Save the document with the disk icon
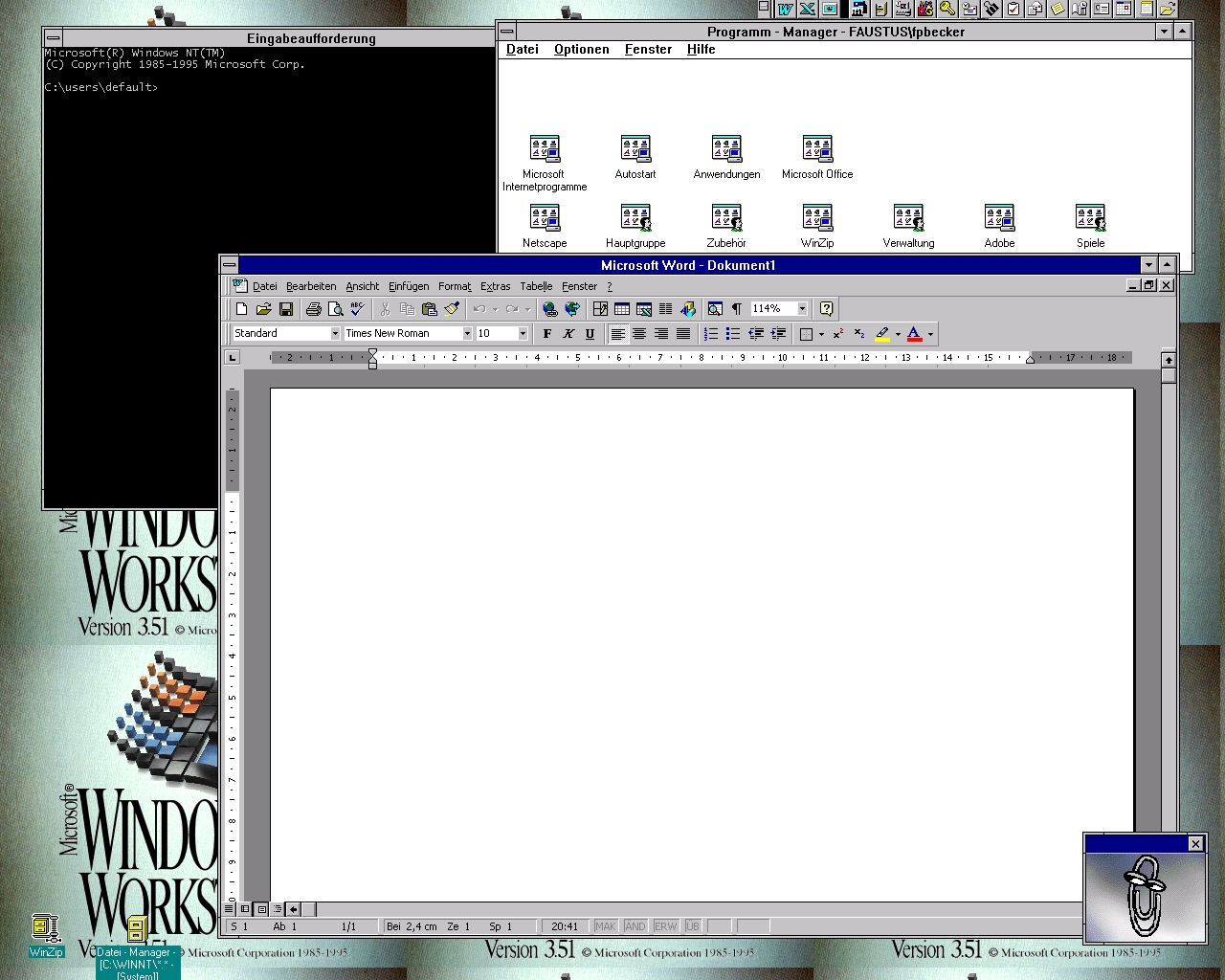Image resolution: width=1225 pixels, height=980 pixels. (285, 309)
